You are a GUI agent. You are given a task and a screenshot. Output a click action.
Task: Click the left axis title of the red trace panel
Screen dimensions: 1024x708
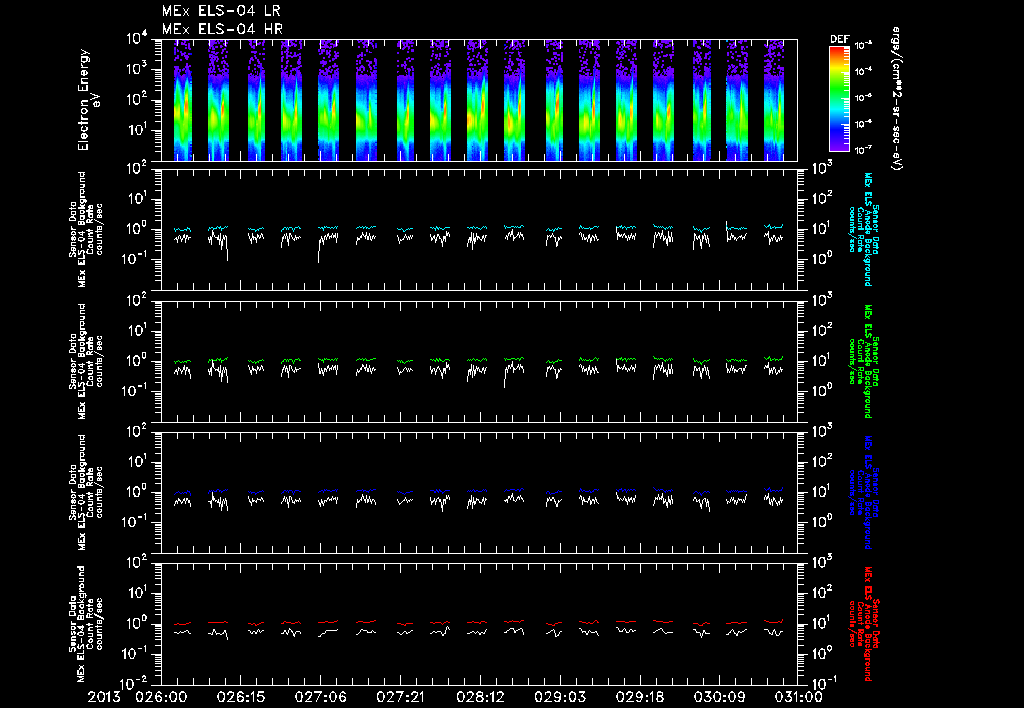pos(86,624)
